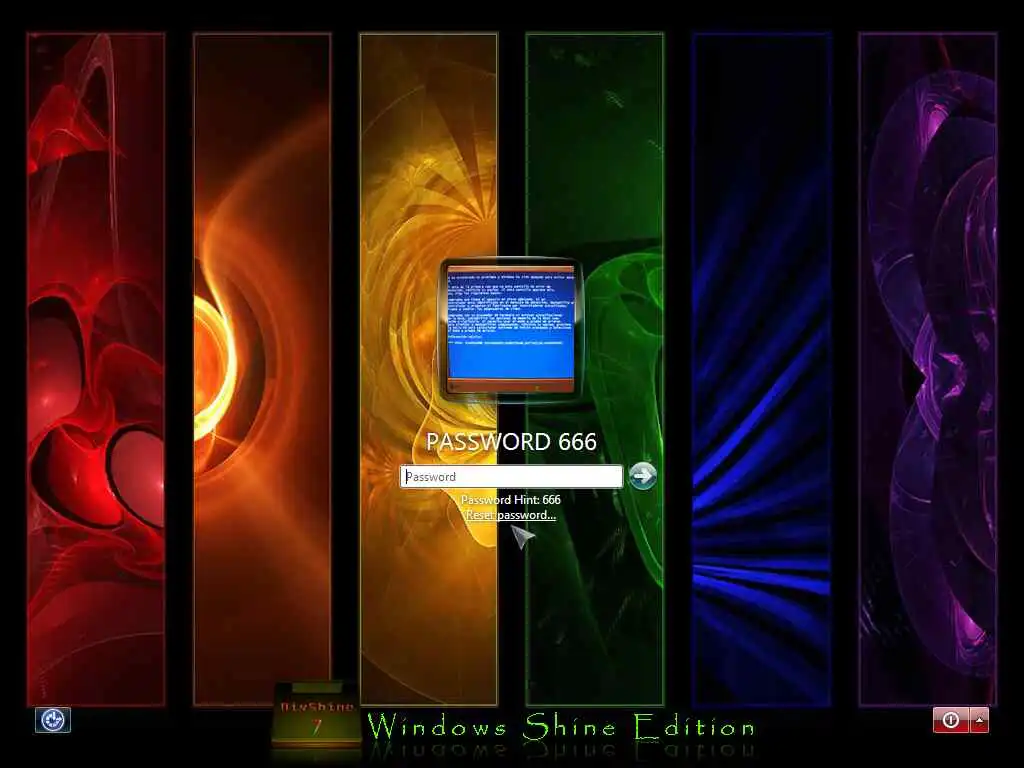Expand the shutdown options arrow menu
The image size is (1024, 768).
coord(980,720)
